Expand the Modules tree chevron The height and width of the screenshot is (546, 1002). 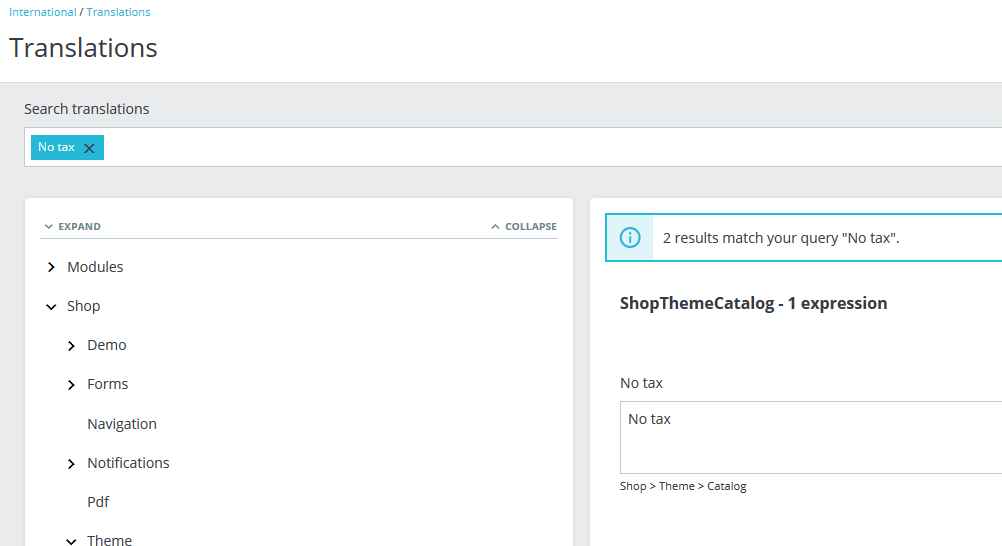(x=51, y=267)
